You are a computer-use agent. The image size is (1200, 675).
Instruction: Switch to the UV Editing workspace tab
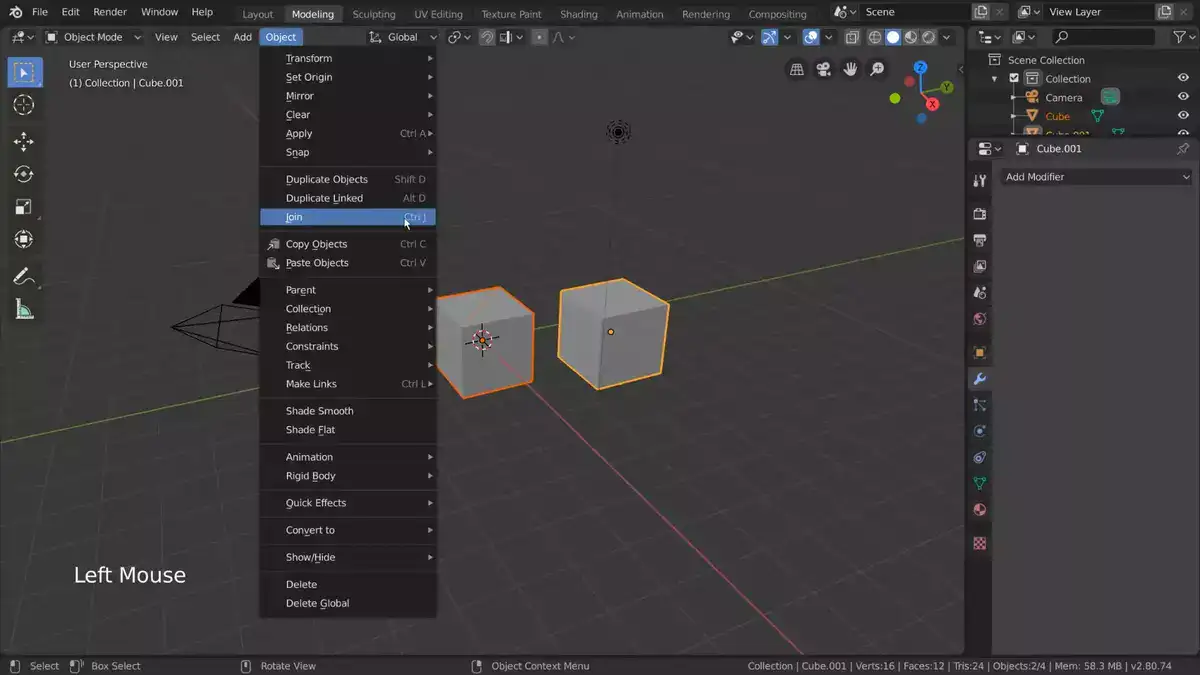pos(438,14)
